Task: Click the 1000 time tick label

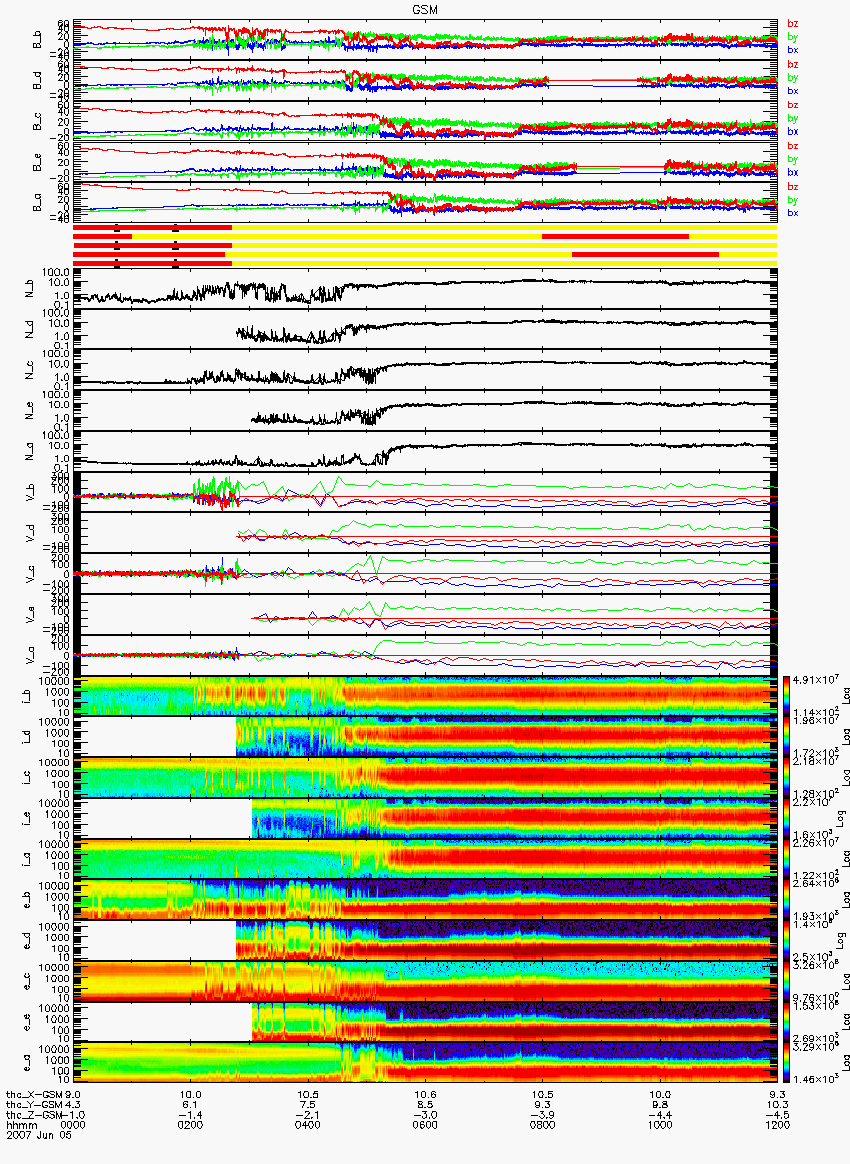Action: 660,1125
